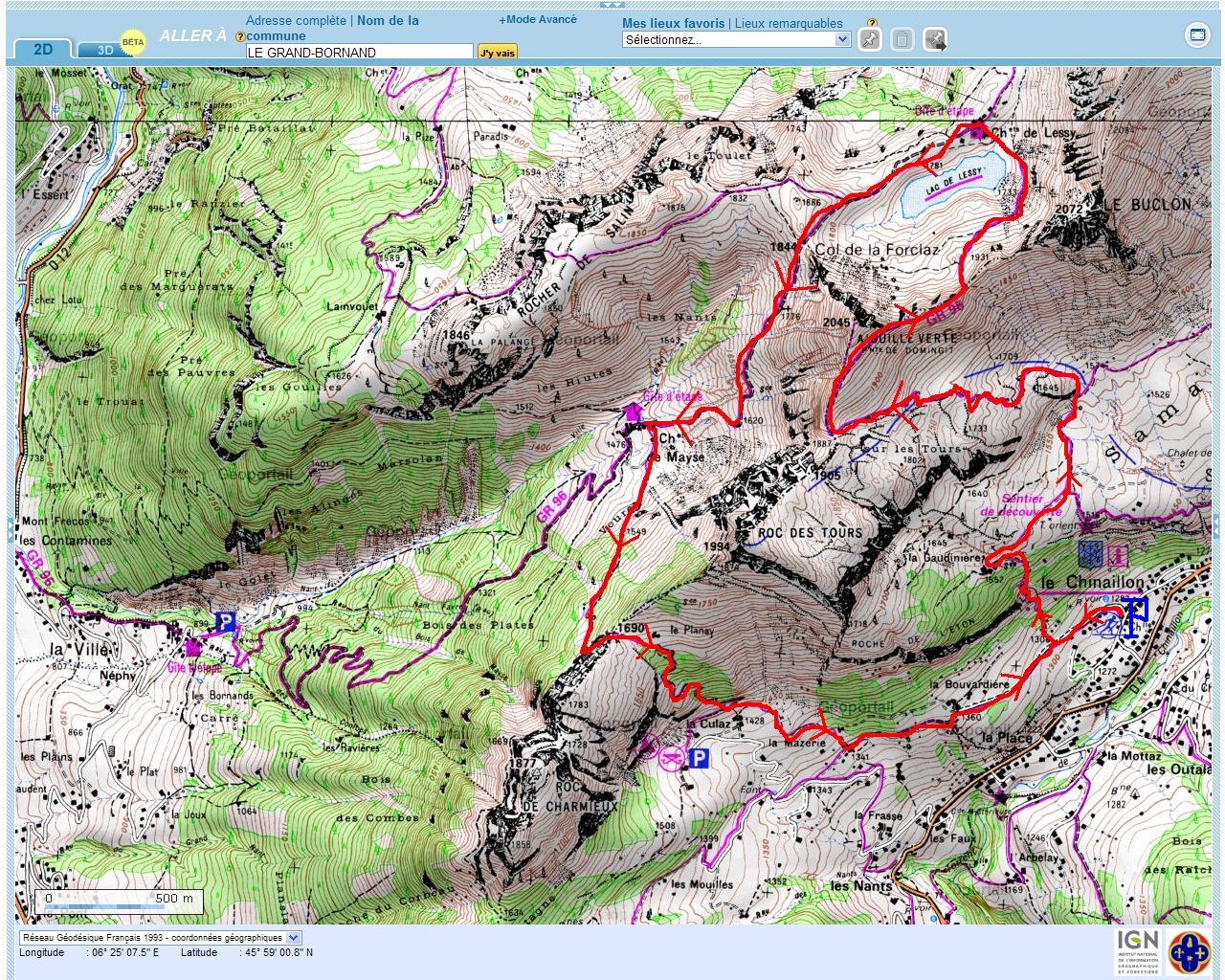Click the share favorite place icon
Viewport: 1225px width, 980px height.
[x=935, y=39]
